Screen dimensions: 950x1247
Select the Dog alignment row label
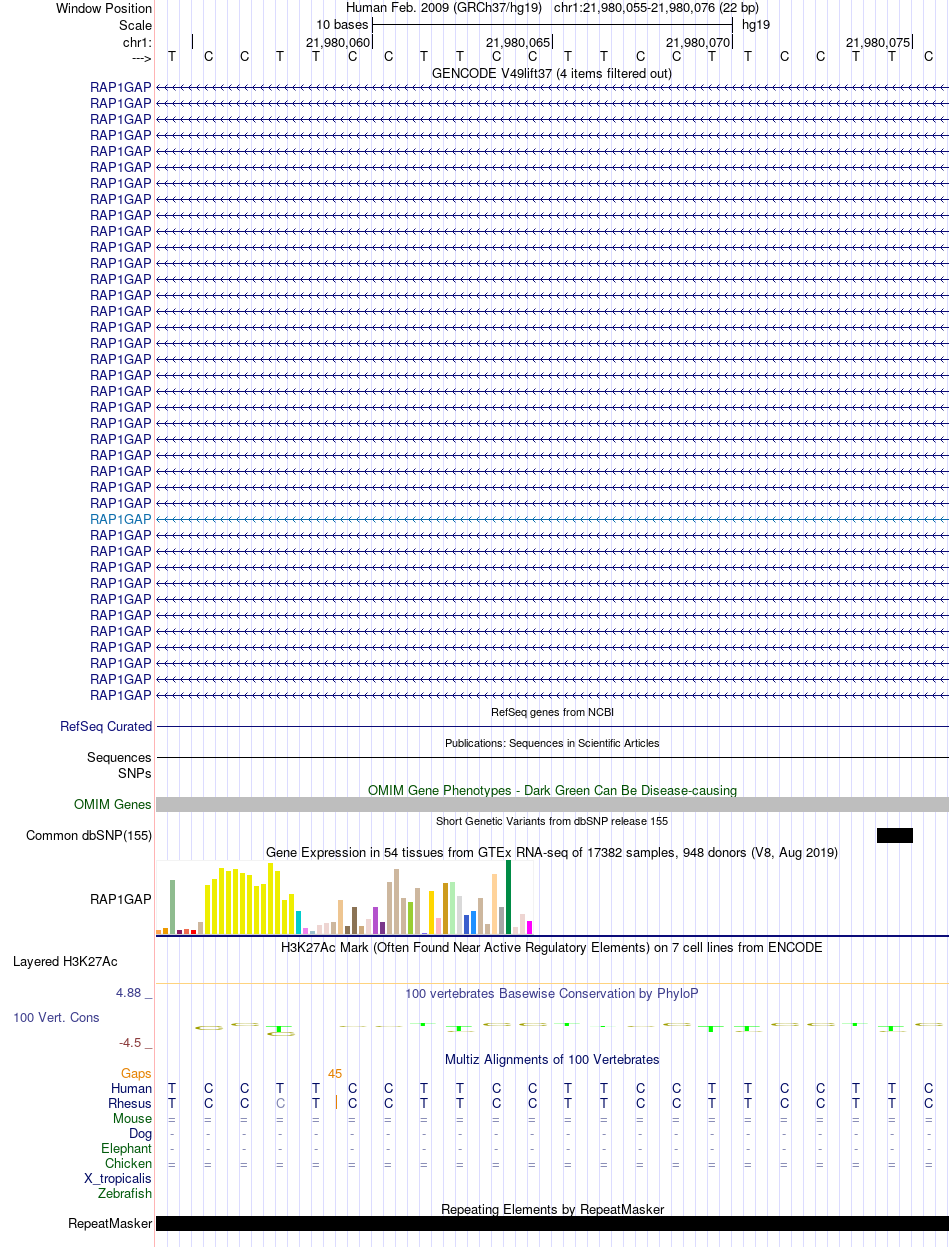[141, 1133]
